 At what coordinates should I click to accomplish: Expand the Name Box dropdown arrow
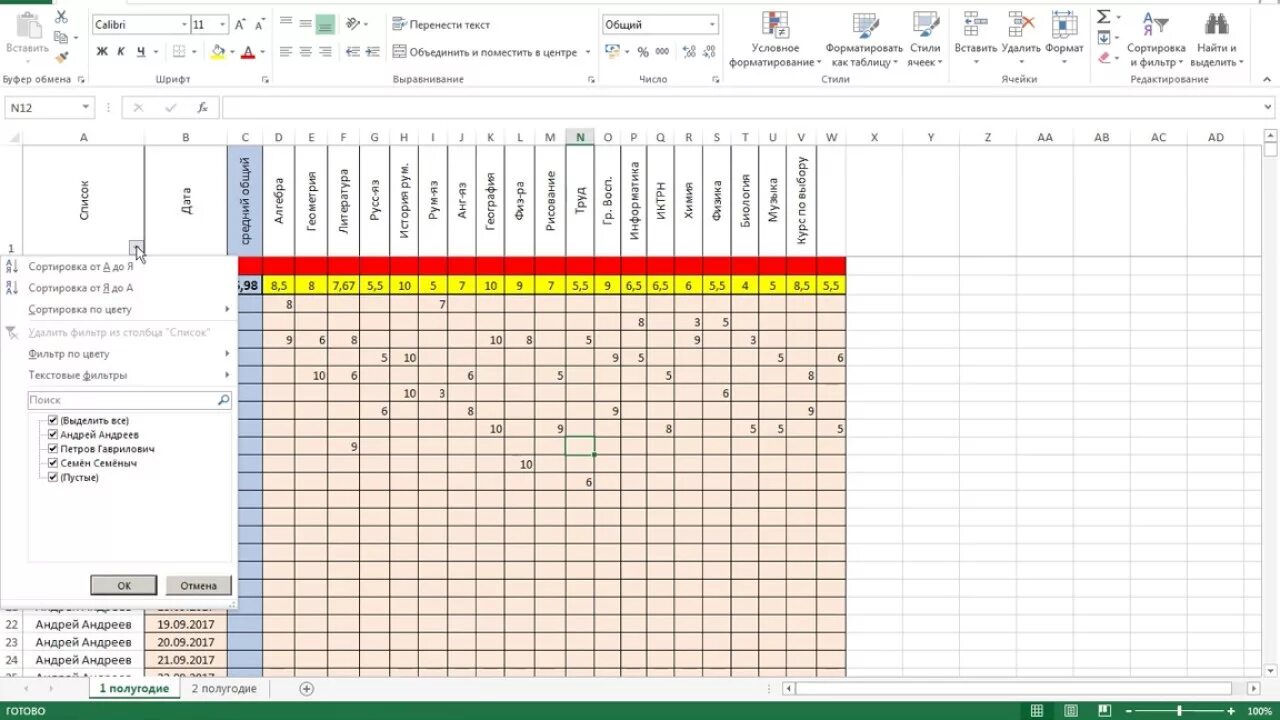pos(86,107)
